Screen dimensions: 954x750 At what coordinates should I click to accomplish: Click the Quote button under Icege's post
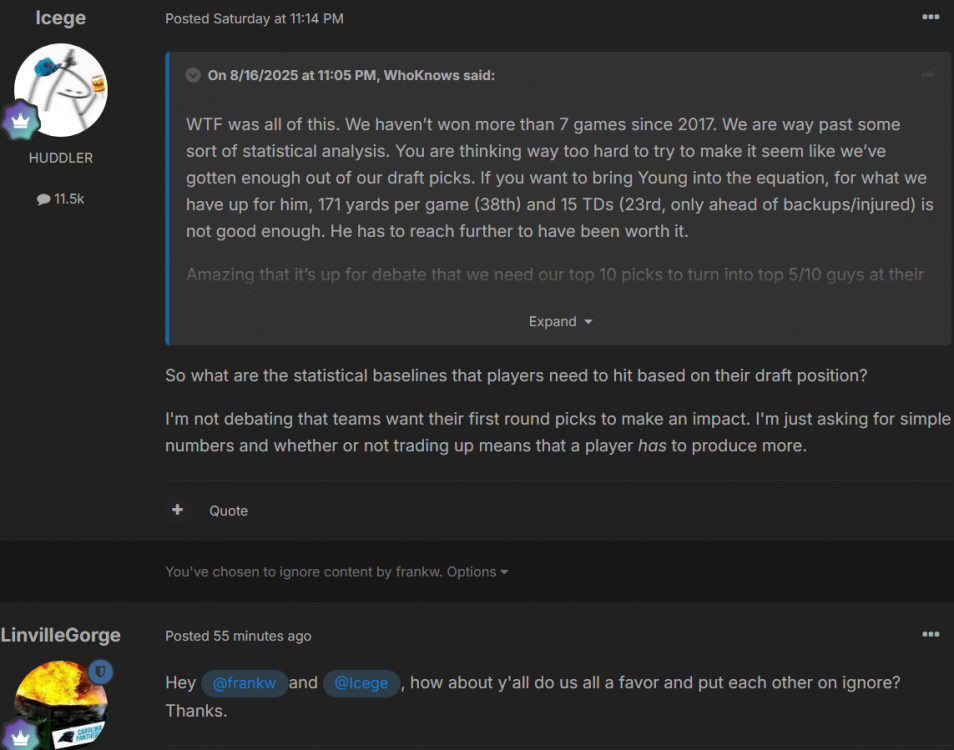click(228, 511)
